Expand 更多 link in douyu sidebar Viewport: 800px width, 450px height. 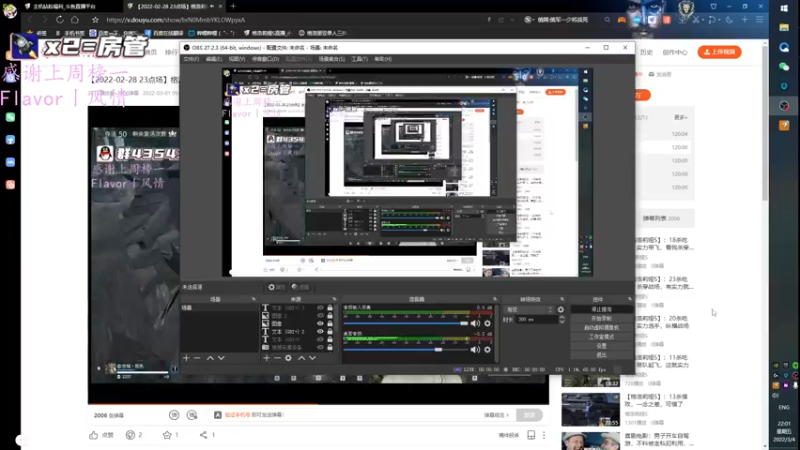680,117
